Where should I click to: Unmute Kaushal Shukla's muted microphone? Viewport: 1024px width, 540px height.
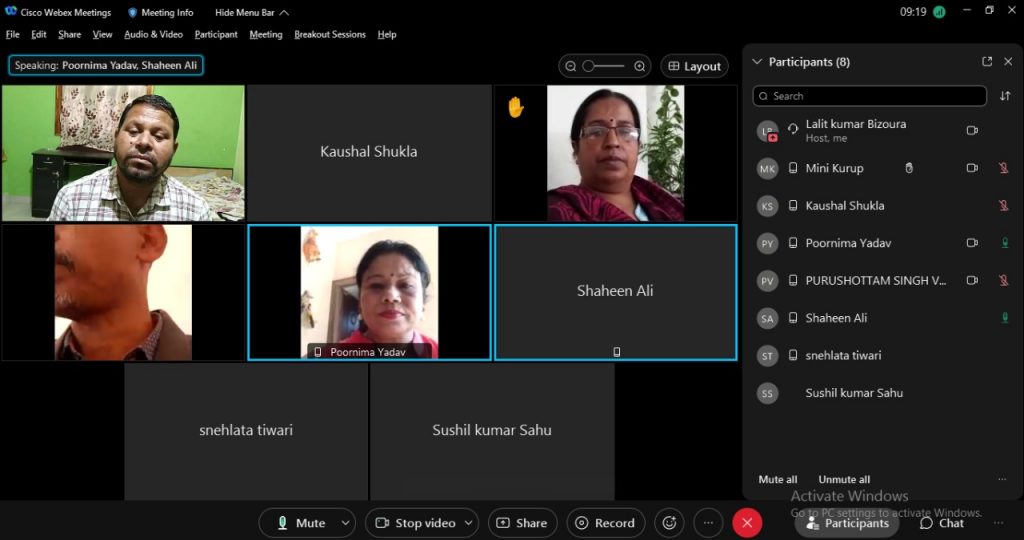pyautogui.click(x=1004, y=206)
